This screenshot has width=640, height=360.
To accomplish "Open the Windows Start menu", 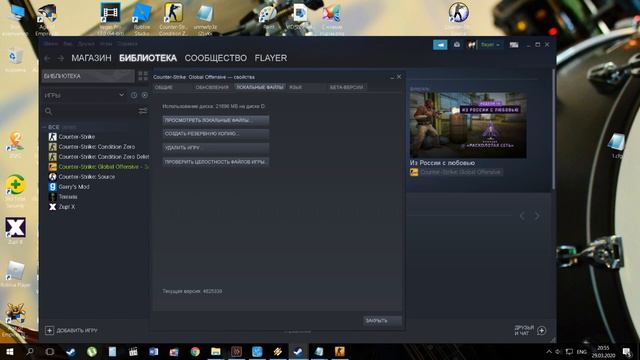I will pos(9,352).
